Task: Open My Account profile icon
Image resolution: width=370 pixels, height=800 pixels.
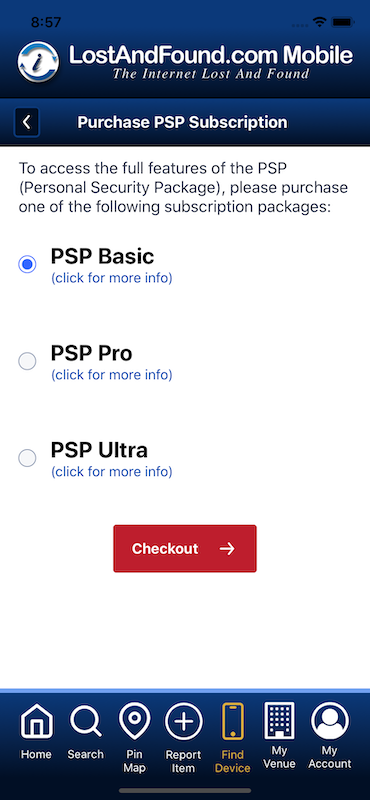Action: click(x=330, y=721)
